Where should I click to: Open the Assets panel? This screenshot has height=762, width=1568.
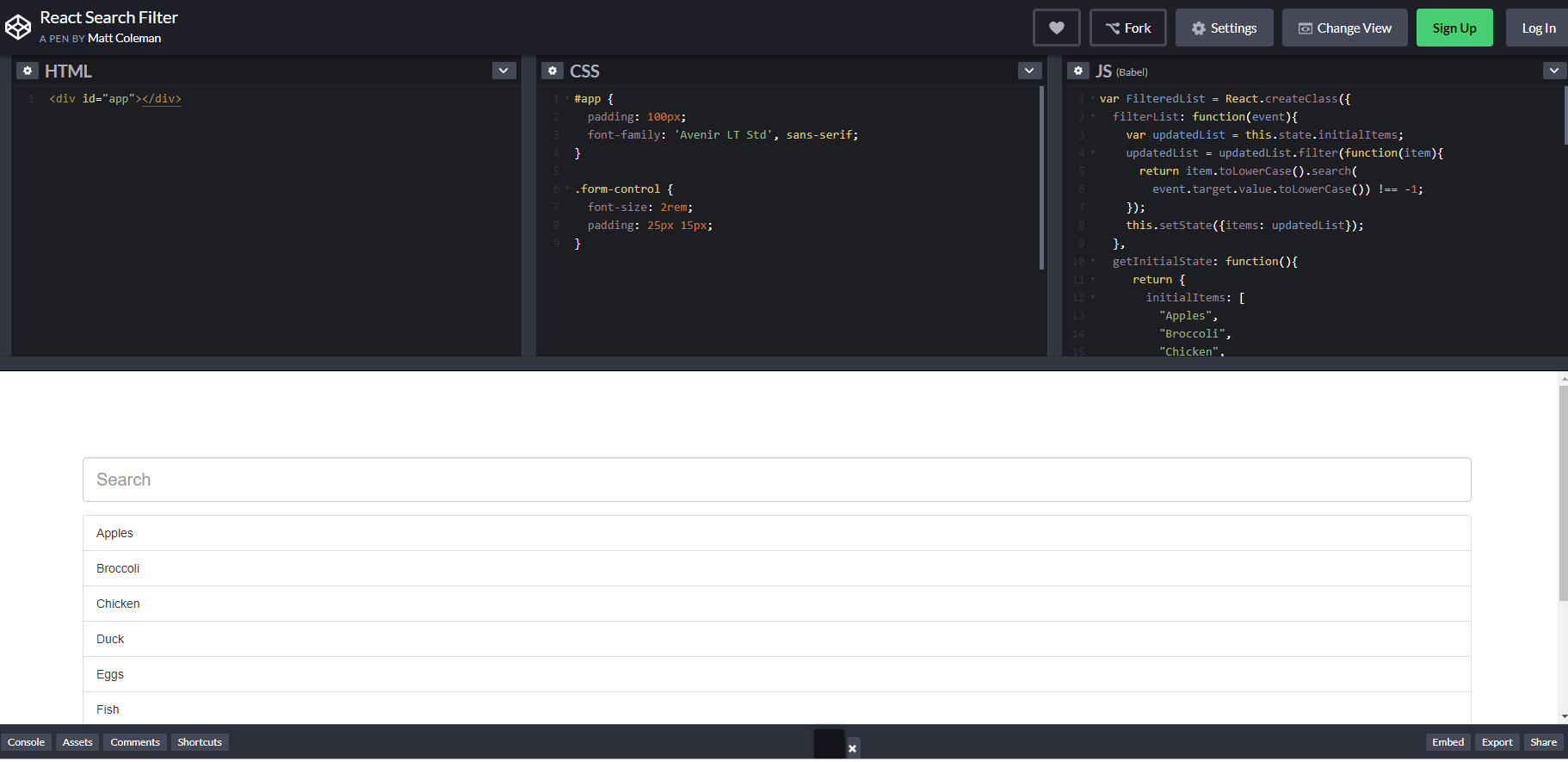[77, 742]
